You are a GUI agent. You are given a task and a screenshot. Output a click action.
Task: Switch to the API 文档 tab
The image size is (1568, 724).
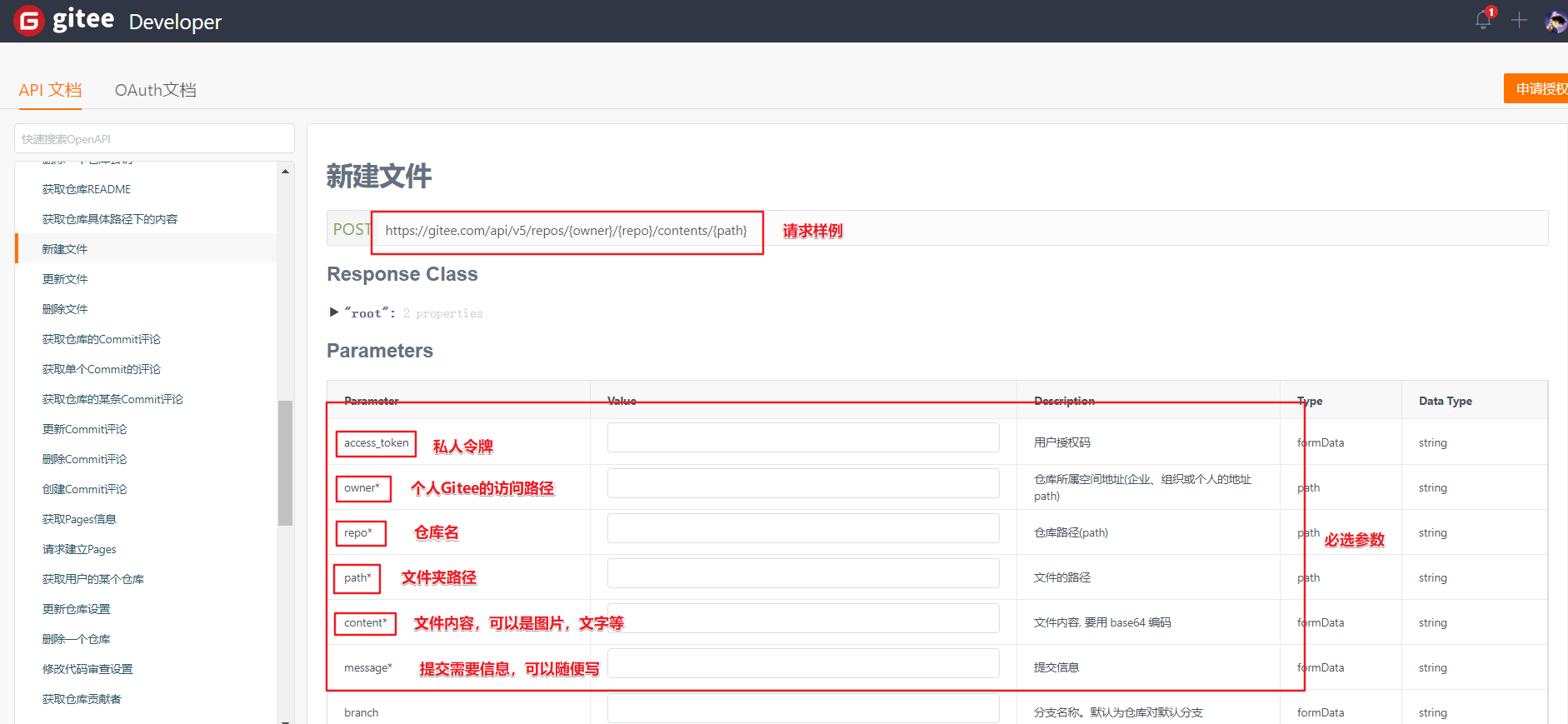click(50, 90)
